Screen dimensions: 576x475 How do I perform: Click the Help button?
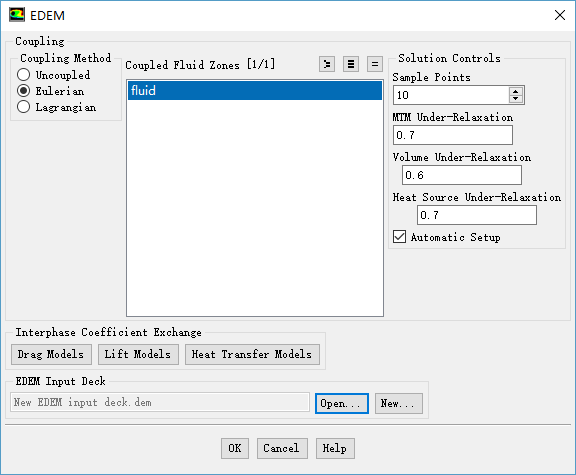pos(335,448)
